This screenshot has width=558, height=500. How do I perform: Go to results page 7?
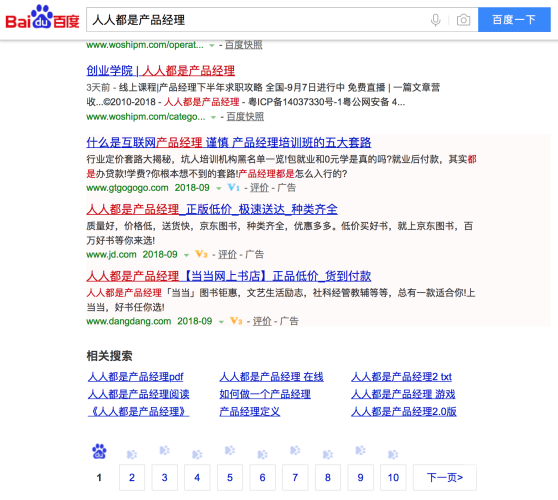295,477
